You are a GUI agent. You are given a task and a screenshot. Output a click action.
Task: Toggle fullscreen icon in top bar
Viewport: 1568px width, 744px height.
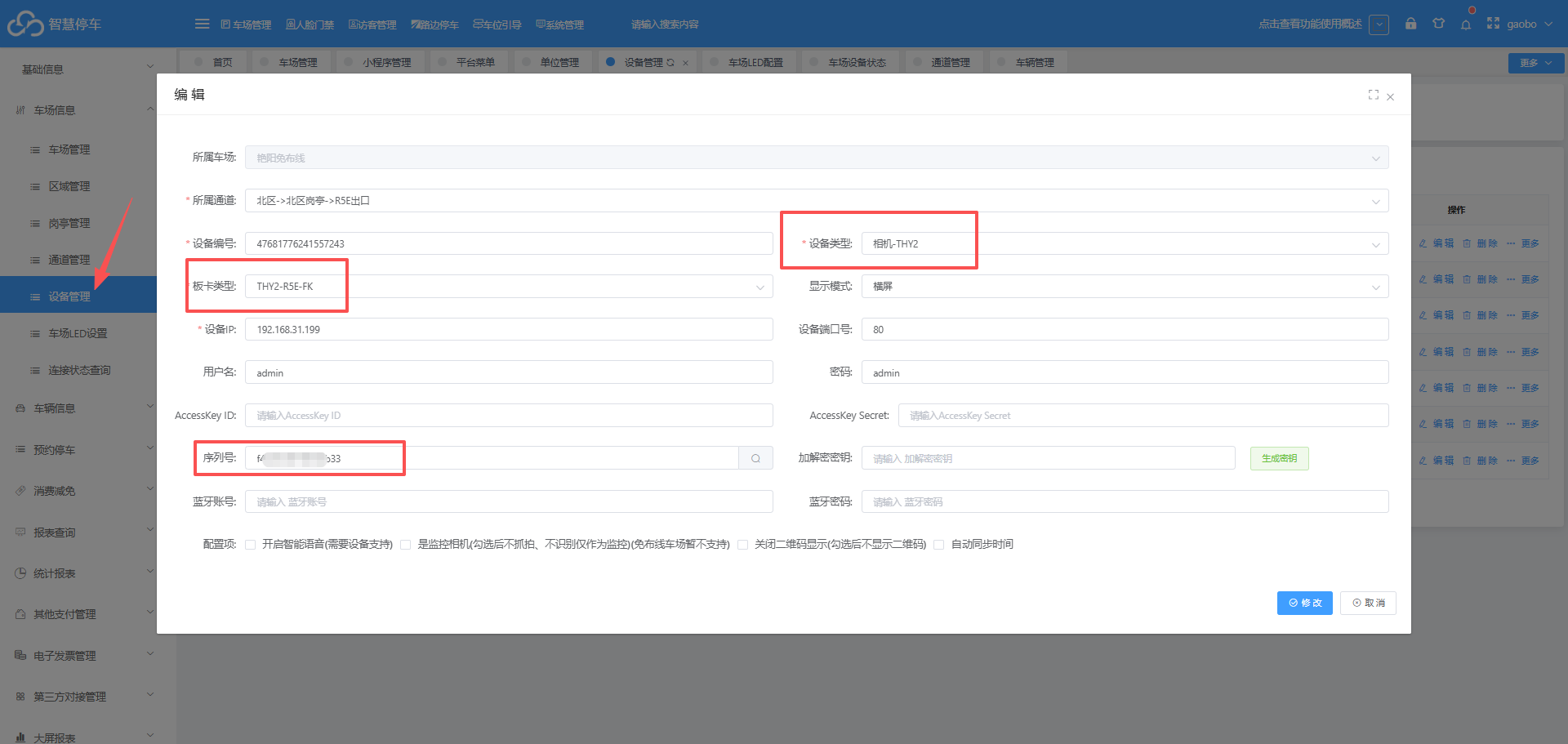[1493, 24]
